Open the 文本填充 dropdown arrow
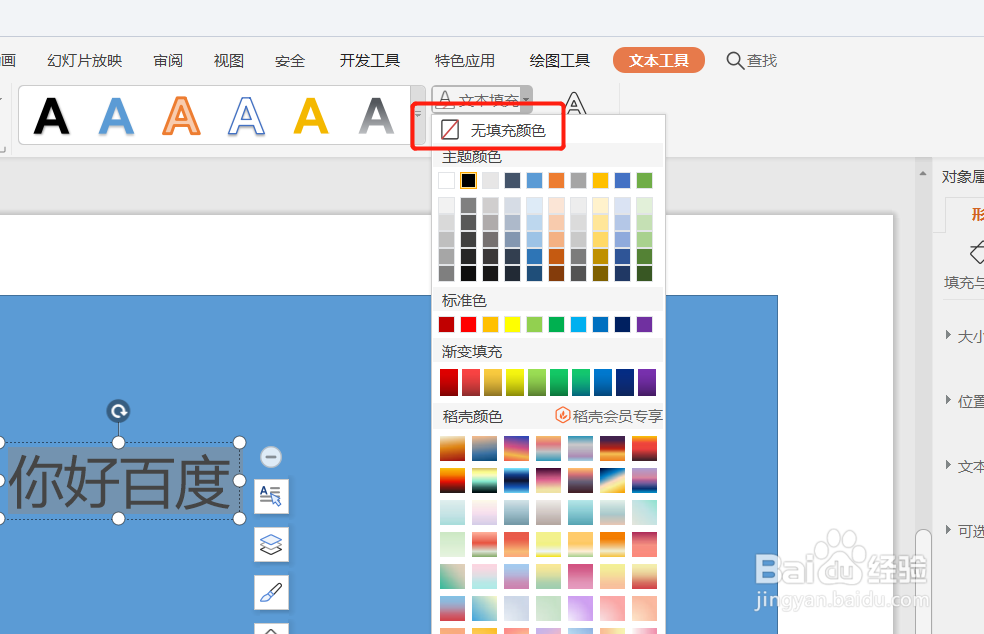 pos(527,99)
